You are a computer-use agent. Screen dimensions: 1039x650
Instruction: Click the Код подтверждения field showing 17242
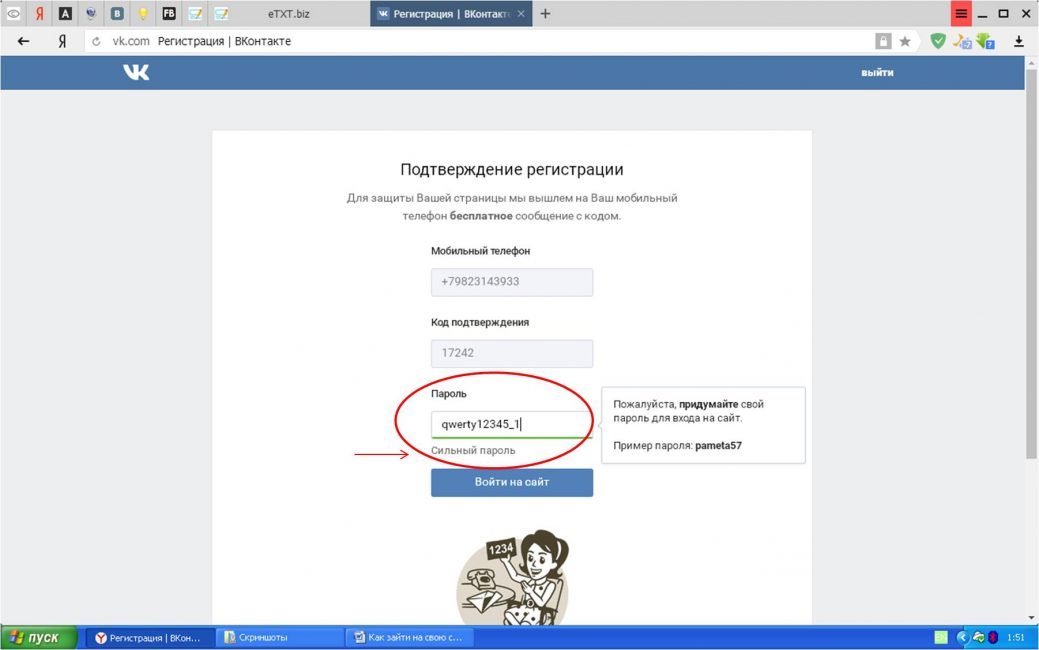pos(512,353)
